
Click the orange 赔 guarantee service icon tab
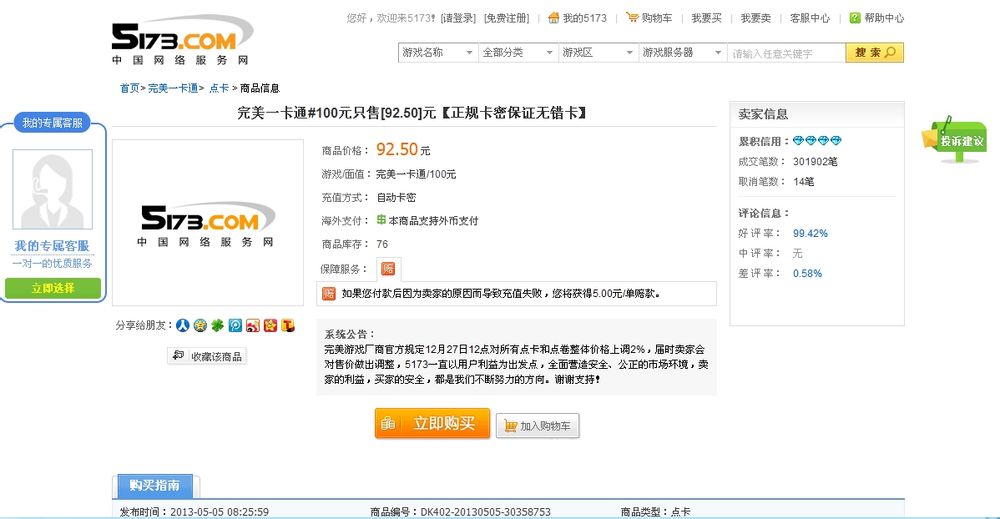click(388, 269)
